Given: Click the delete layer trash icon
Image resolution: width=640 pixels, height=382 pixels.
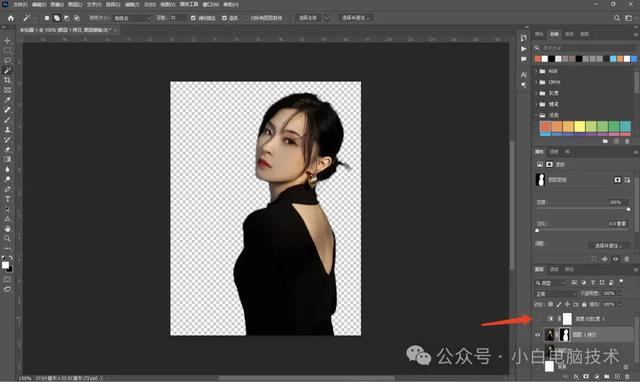Looking at the screenshot, I should (627, 376).
